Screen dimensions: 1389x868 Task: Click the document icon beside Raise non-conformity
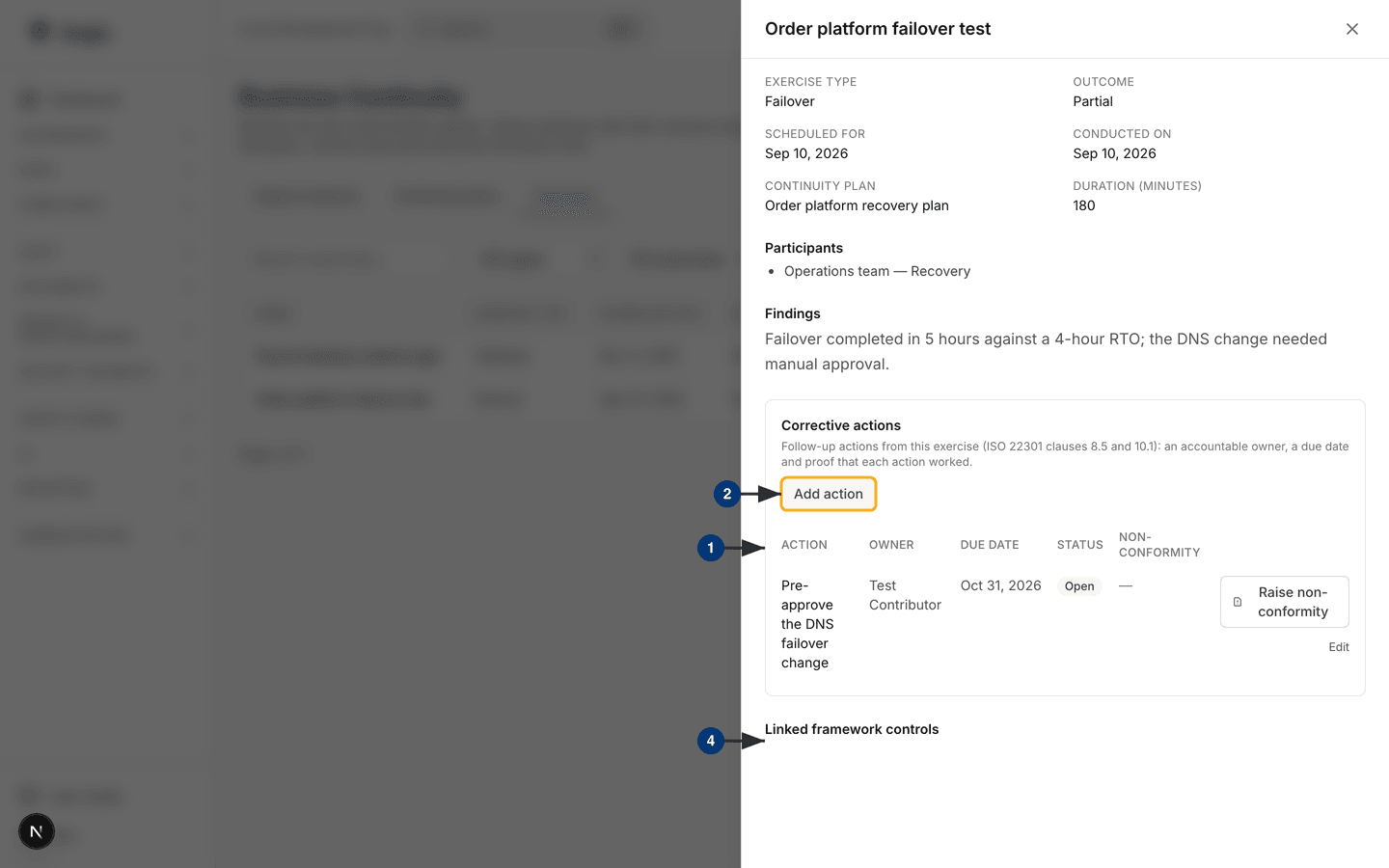1238,602
